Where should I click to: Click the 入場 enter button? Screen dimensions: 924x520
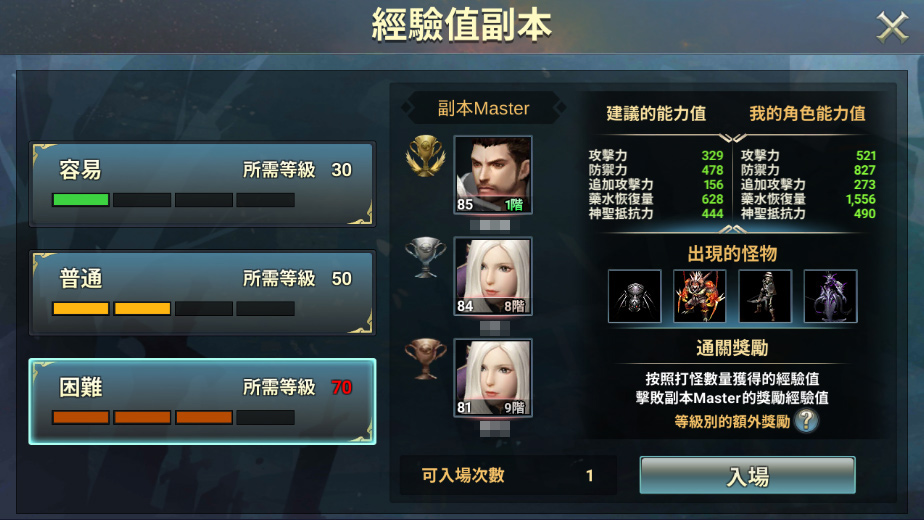coord(748,475)
